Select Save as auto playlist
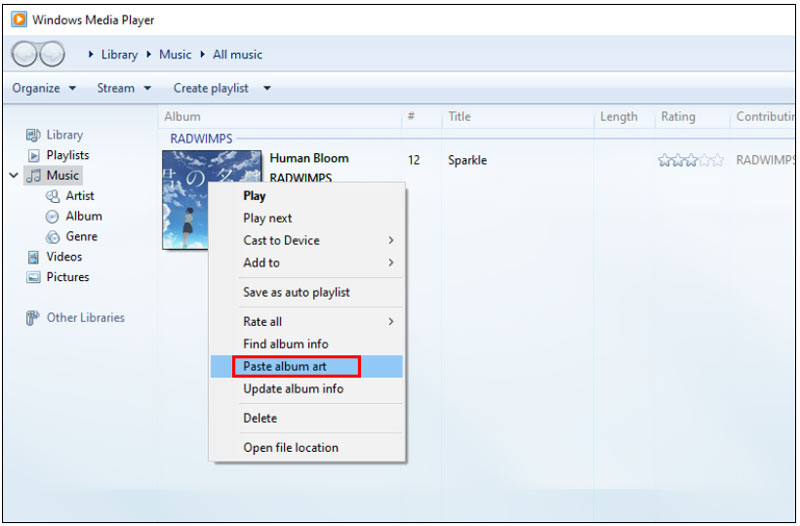The image size is (800, 526). [x=307, y=292]
